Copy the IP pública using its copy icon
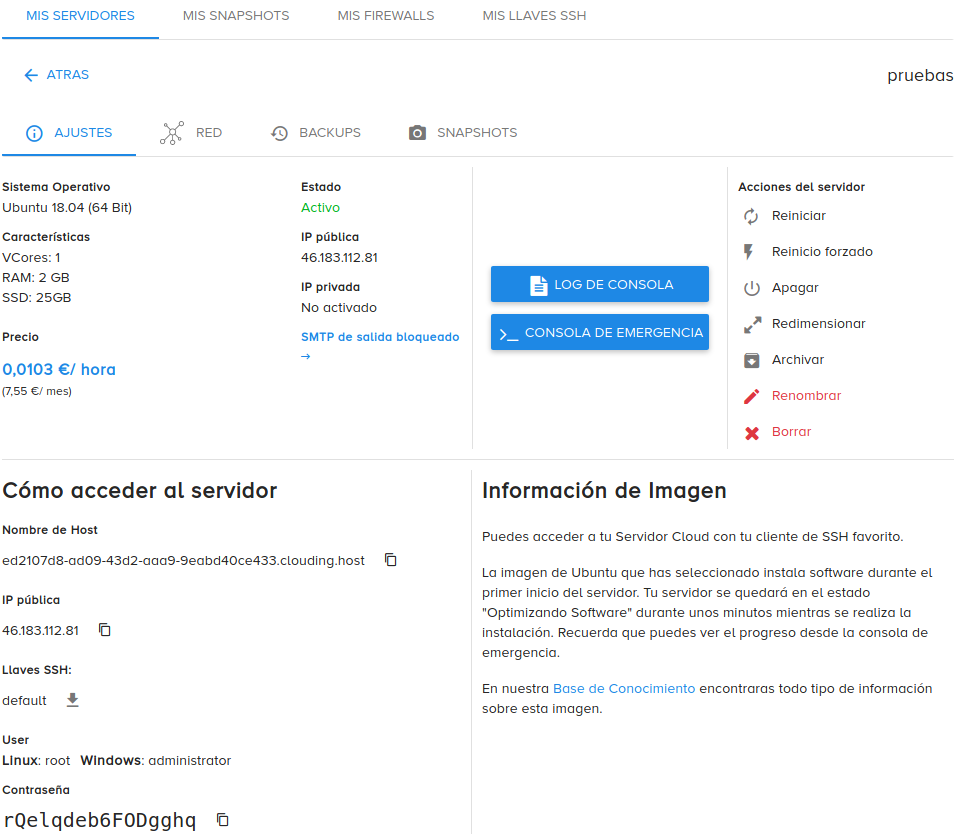961x834 pixels. pos(106,630)
